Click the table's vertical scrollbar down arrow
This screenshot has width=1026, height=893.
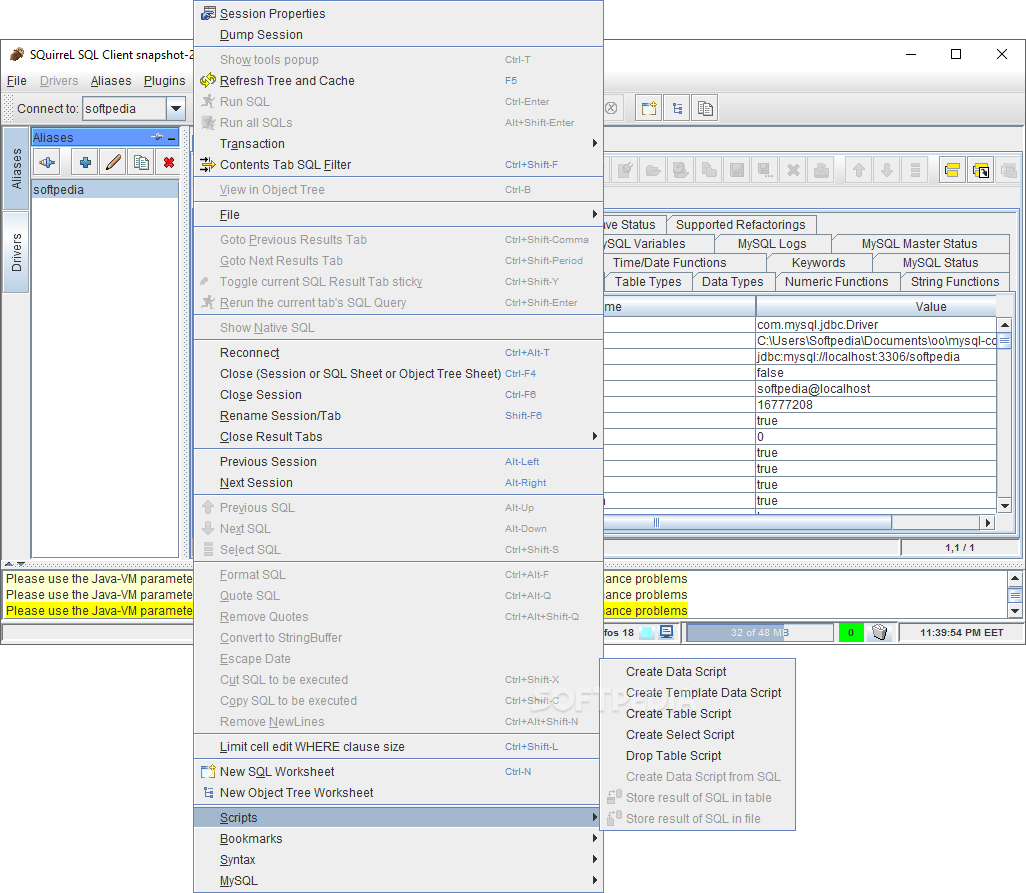click(x=1004, y=506)
